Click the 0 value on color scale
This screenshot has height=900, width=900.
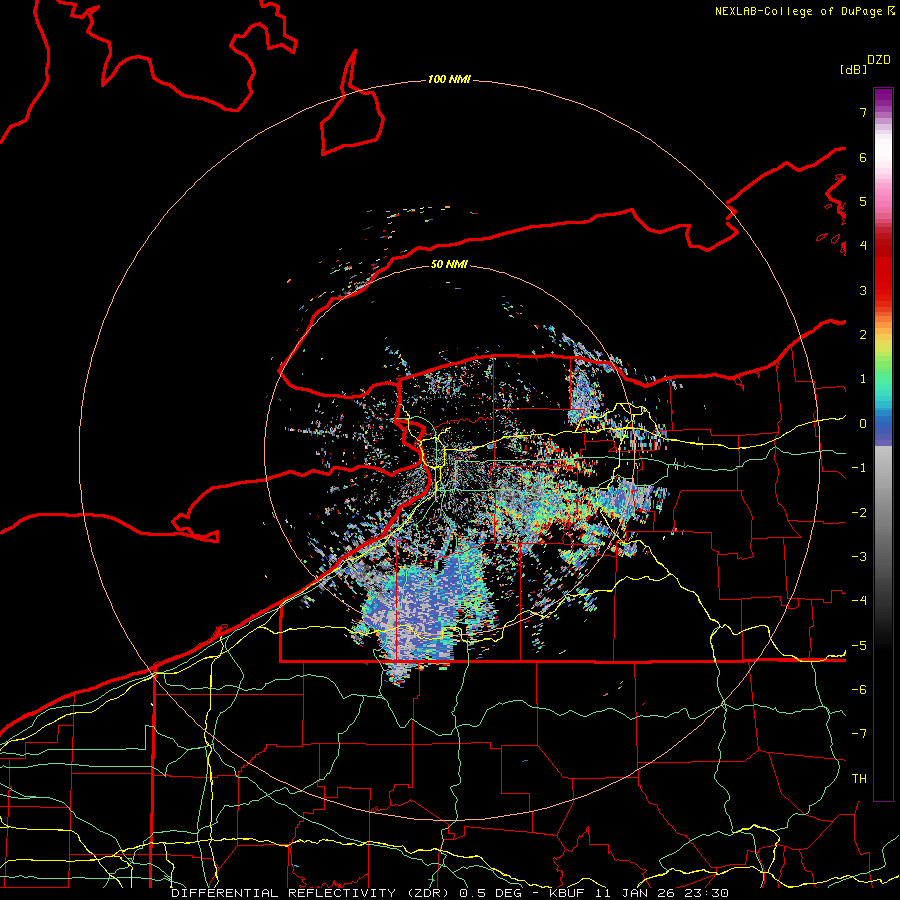click(863, 424)
